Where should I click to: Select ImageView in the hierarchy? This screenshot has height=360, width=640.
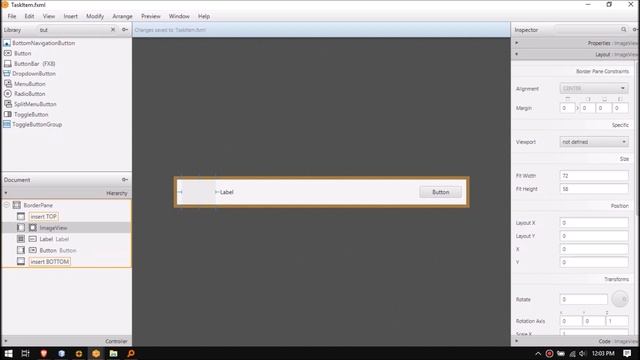[x=53, y=228]
